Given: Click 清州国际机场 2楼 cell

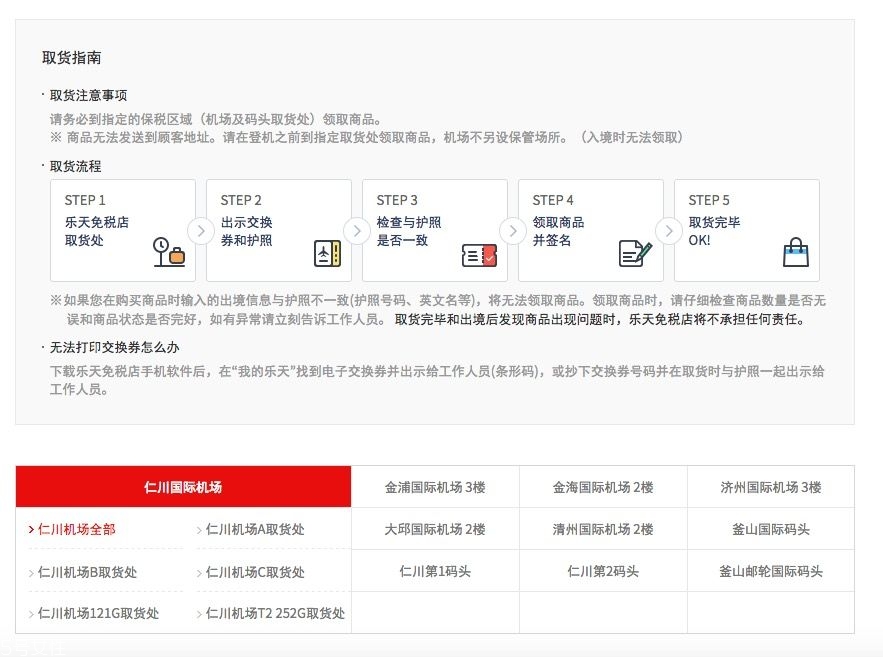Looking at the screenshot, I should point(602,528).
